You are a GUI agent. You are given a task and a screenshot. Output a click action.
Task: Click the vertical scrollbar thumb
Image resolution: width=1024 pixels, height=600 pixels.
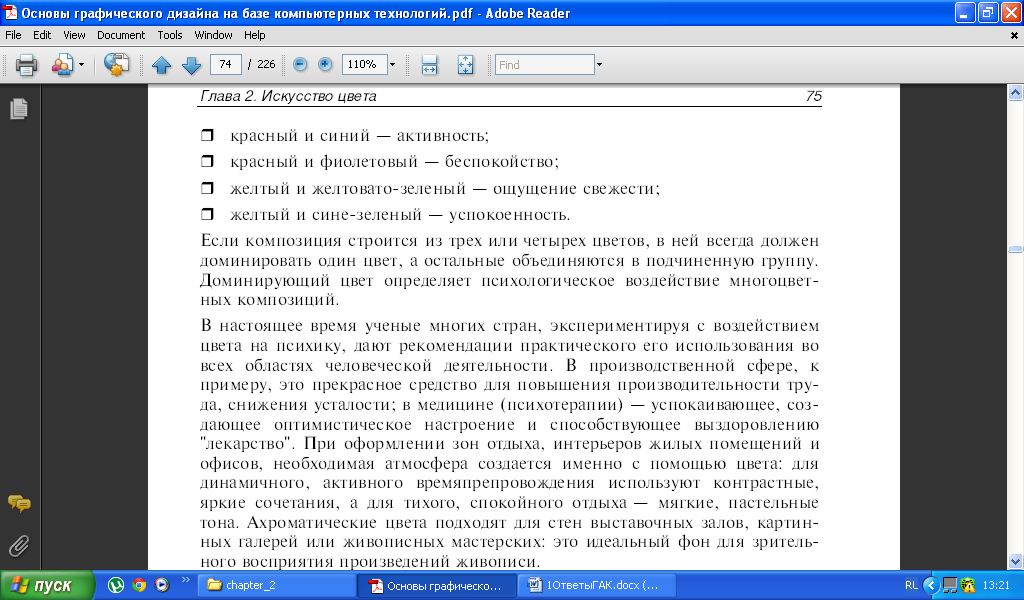click(x=1016, y=249)
